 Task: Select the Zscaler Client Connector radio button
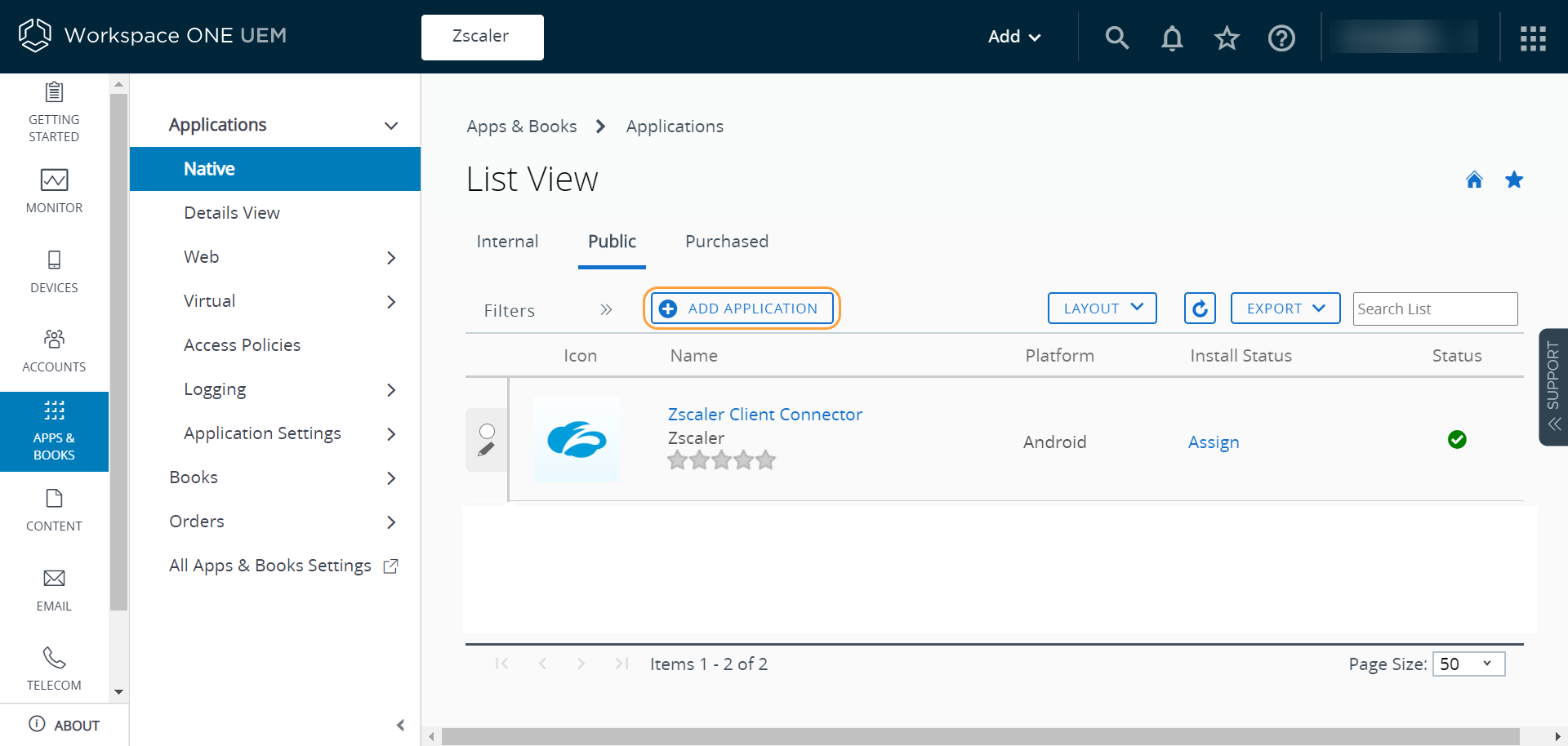pyautogui.click(x=487, y=431)
